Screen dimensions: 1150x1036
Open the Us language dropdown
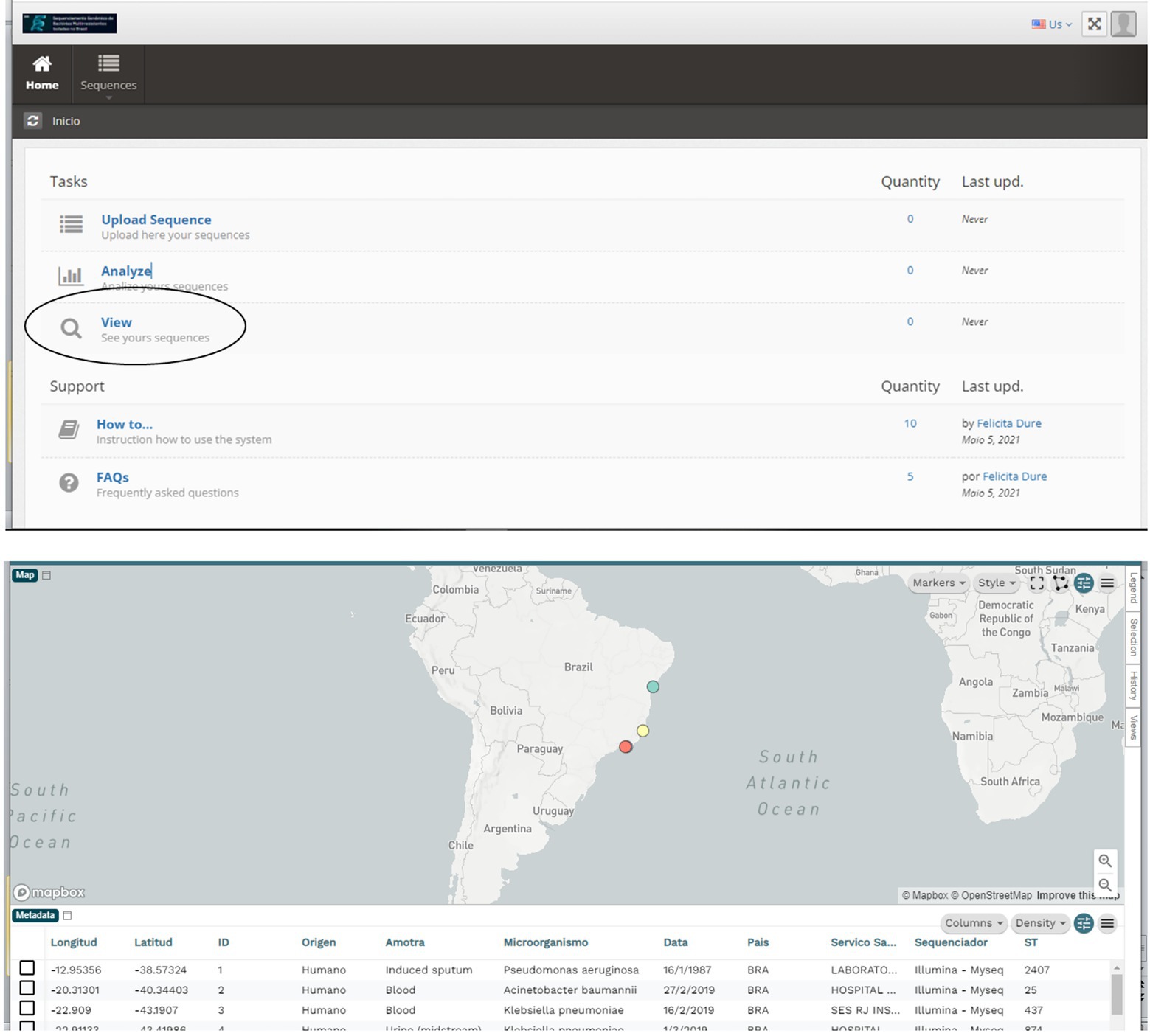tap(1051, 24)
